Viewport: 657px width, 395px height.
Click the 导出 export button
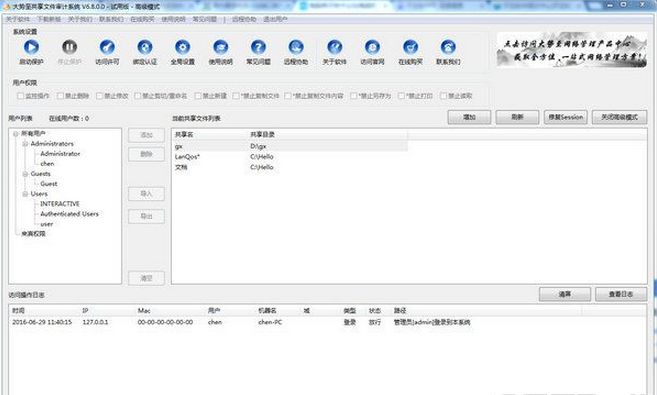146,217
